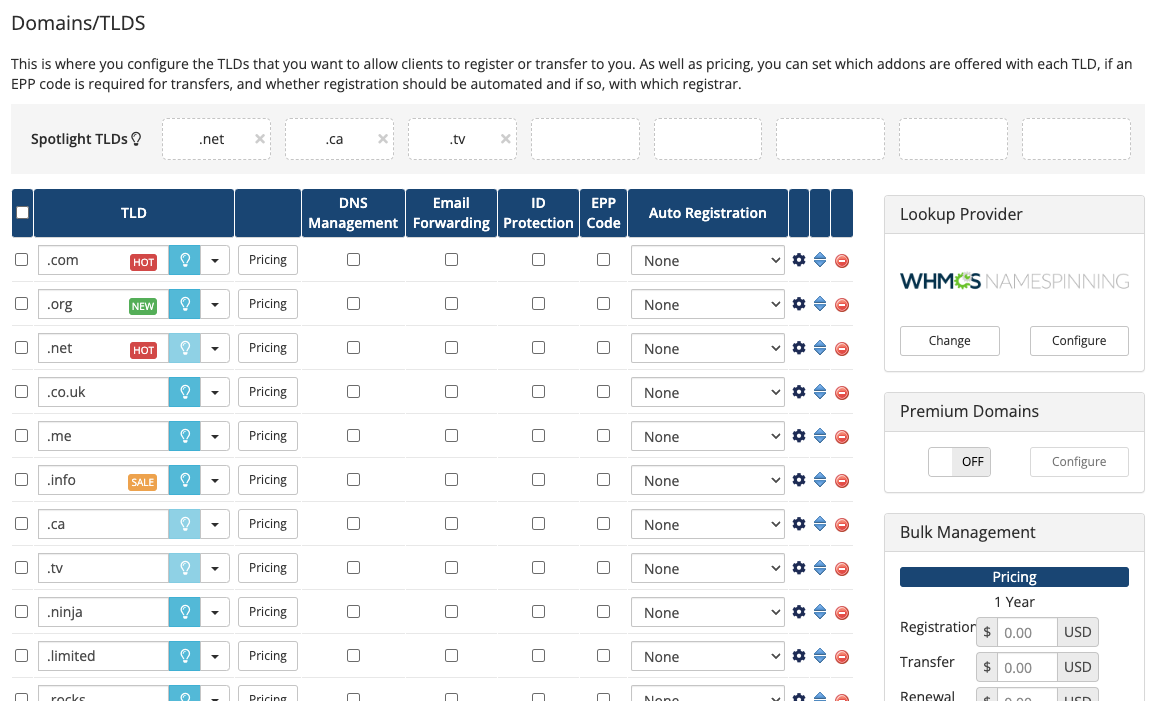Select the Pricing tab in Bulk Management
Image resolution: width=1157 pixels, height=701 pixels.
coord(1014,577)
